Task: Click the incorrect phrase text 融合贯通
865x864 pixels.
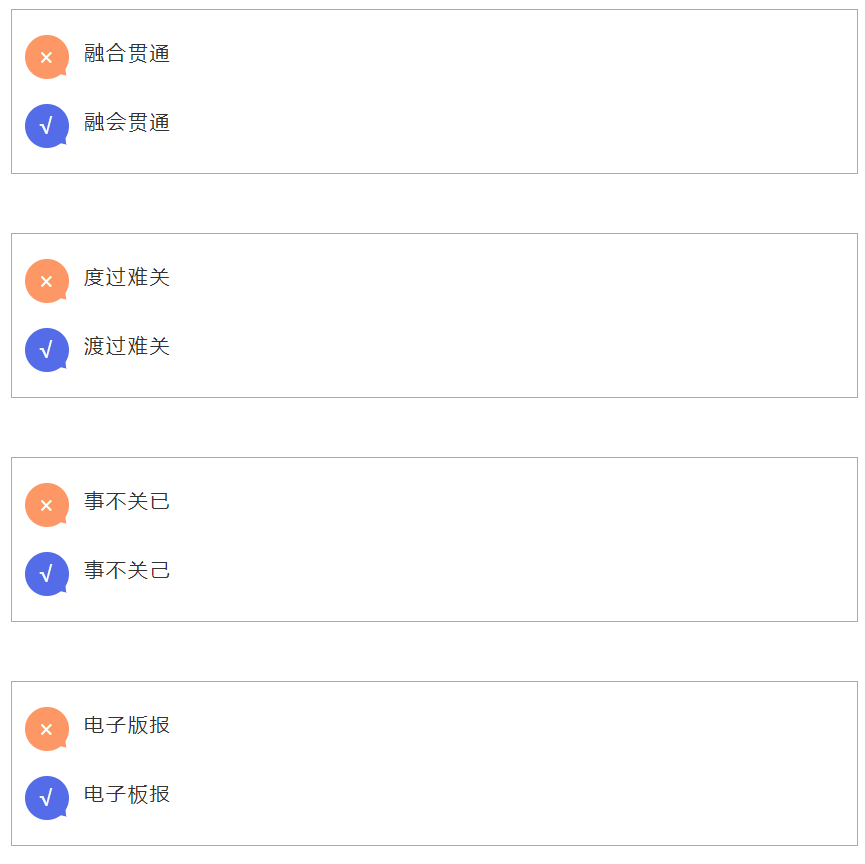Action: pyautogui.click(x=127, y=54)
